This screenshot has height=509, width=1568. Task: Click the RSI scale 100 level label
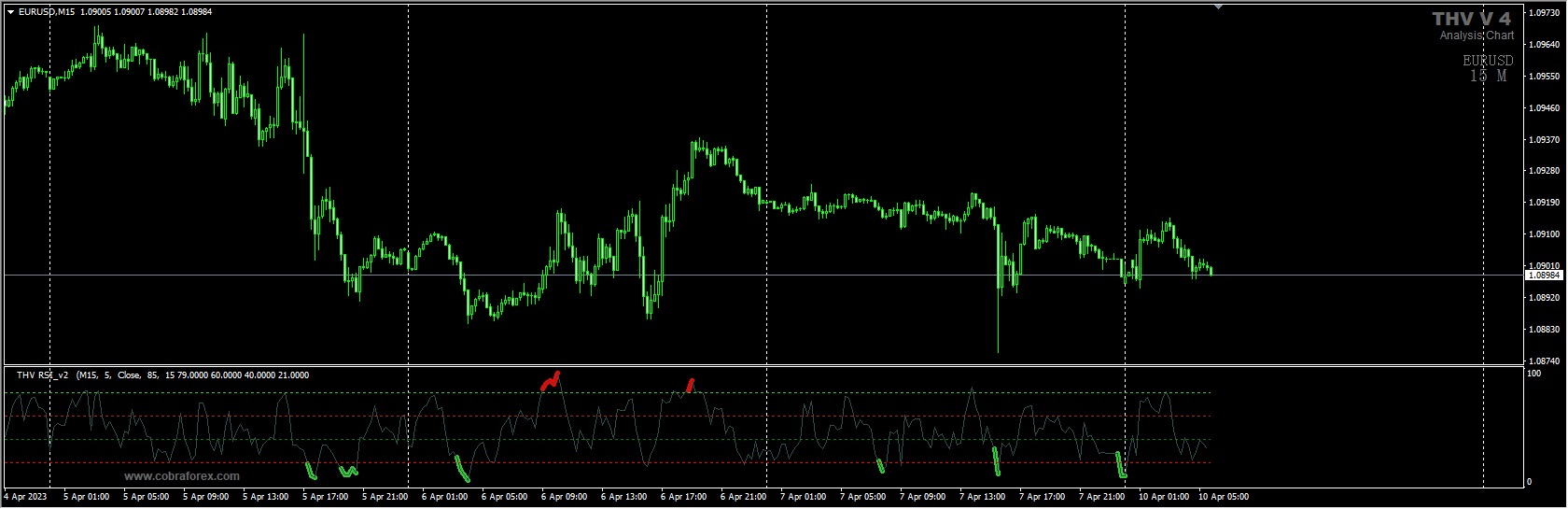pos(1533,374)
